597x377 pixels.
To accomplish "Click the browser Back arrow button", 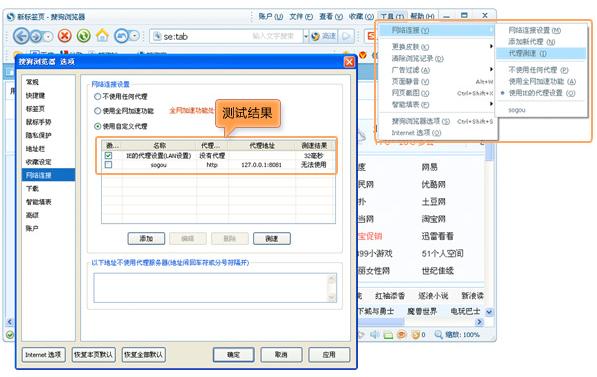I will point(21,36).
